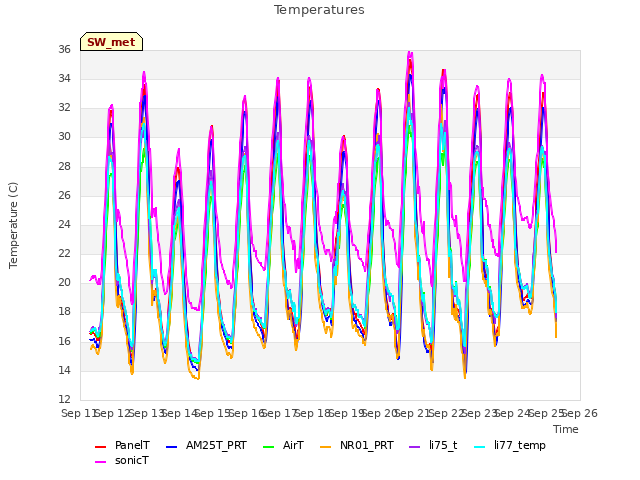Image resolution: width=640 pixels, height=480 pixels.
Task: Toggle the sonicT legend entry
Action: [122, 460]
